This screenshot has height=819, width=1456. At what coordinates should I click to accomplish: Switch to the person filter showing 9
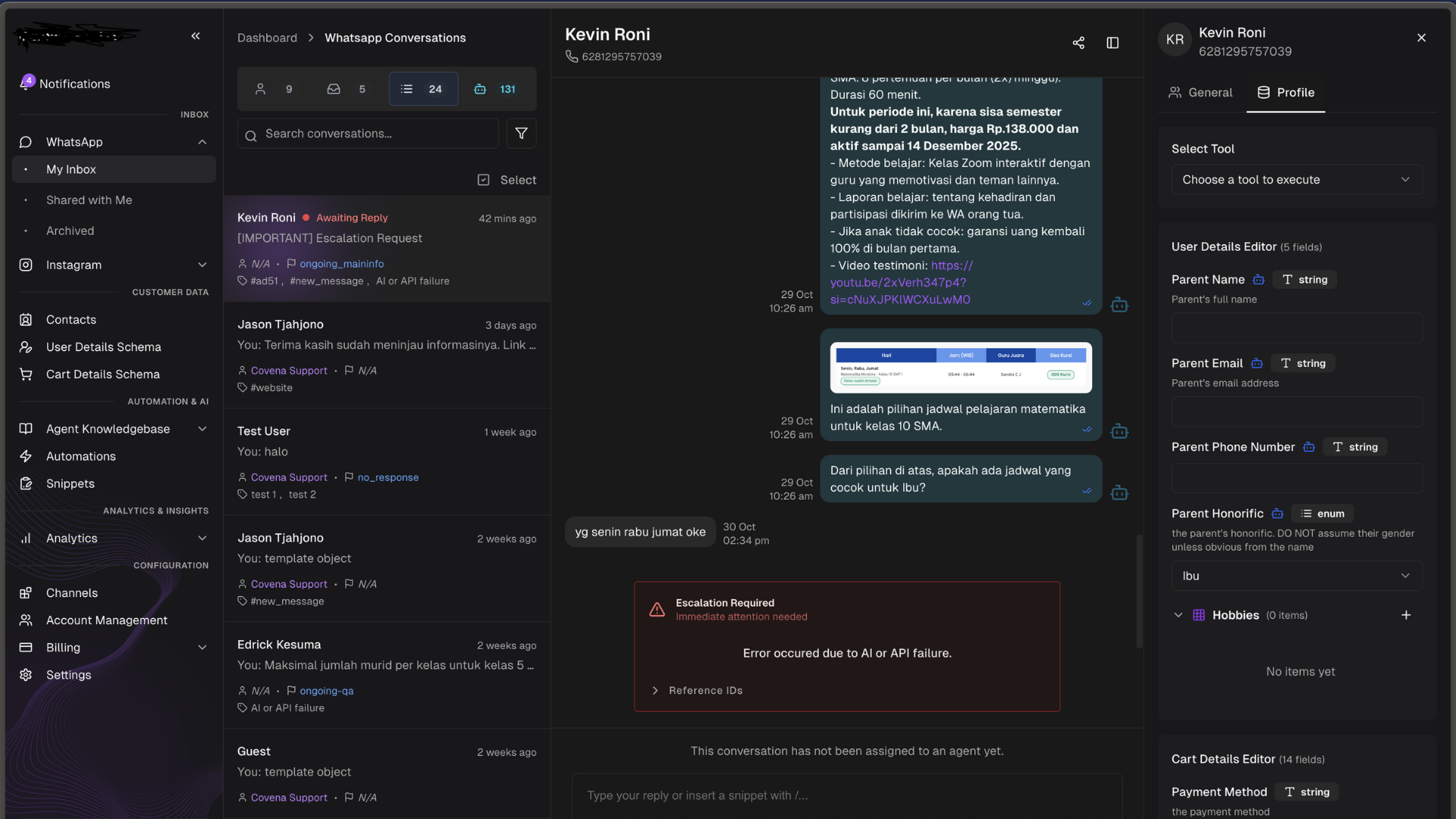274,89
